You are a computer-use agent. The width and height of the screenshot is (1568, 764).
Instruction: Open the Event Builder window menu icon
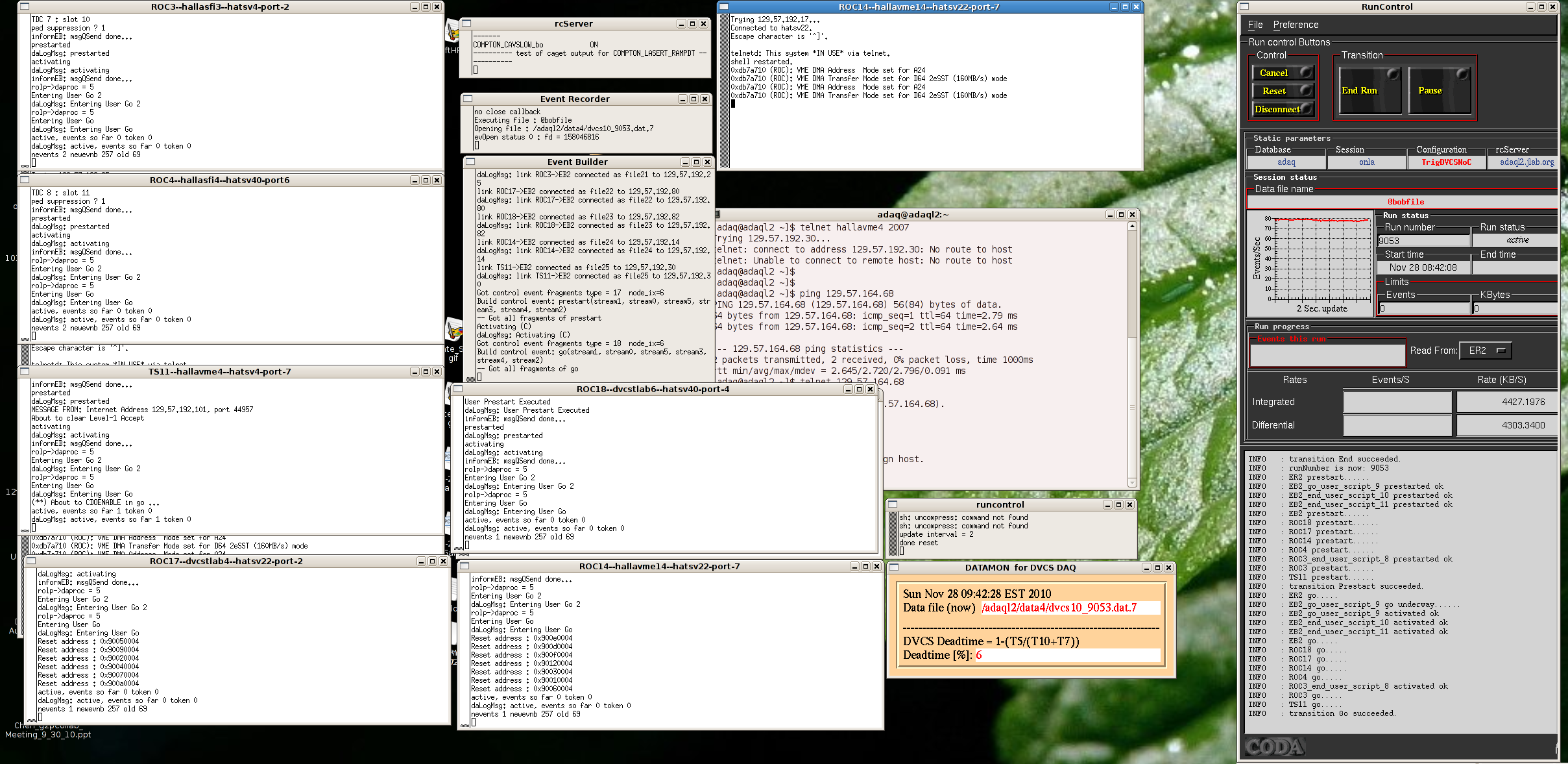tap(470, 162)
